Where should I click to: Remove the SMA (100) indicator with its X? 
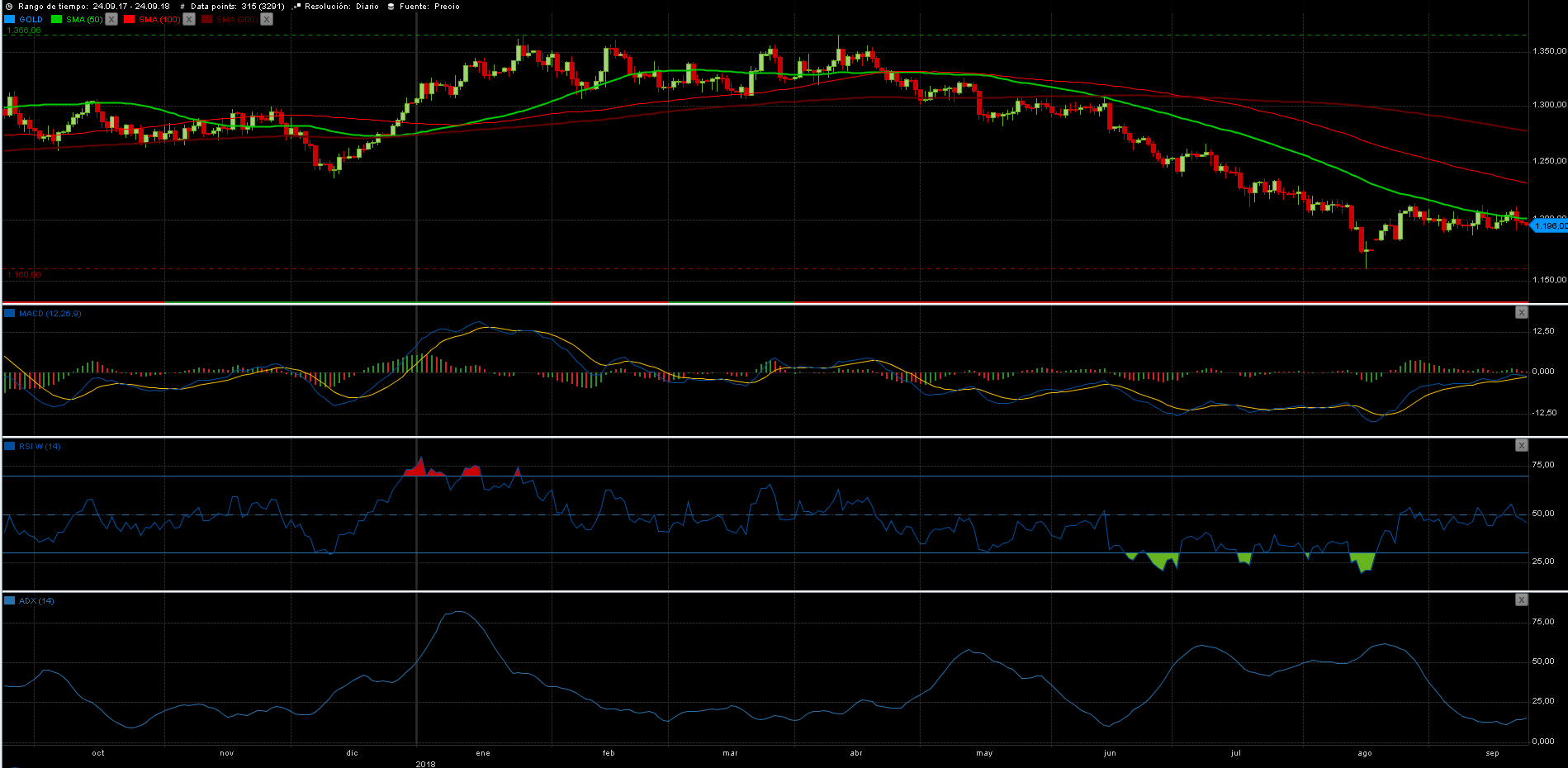click(189, 19)
